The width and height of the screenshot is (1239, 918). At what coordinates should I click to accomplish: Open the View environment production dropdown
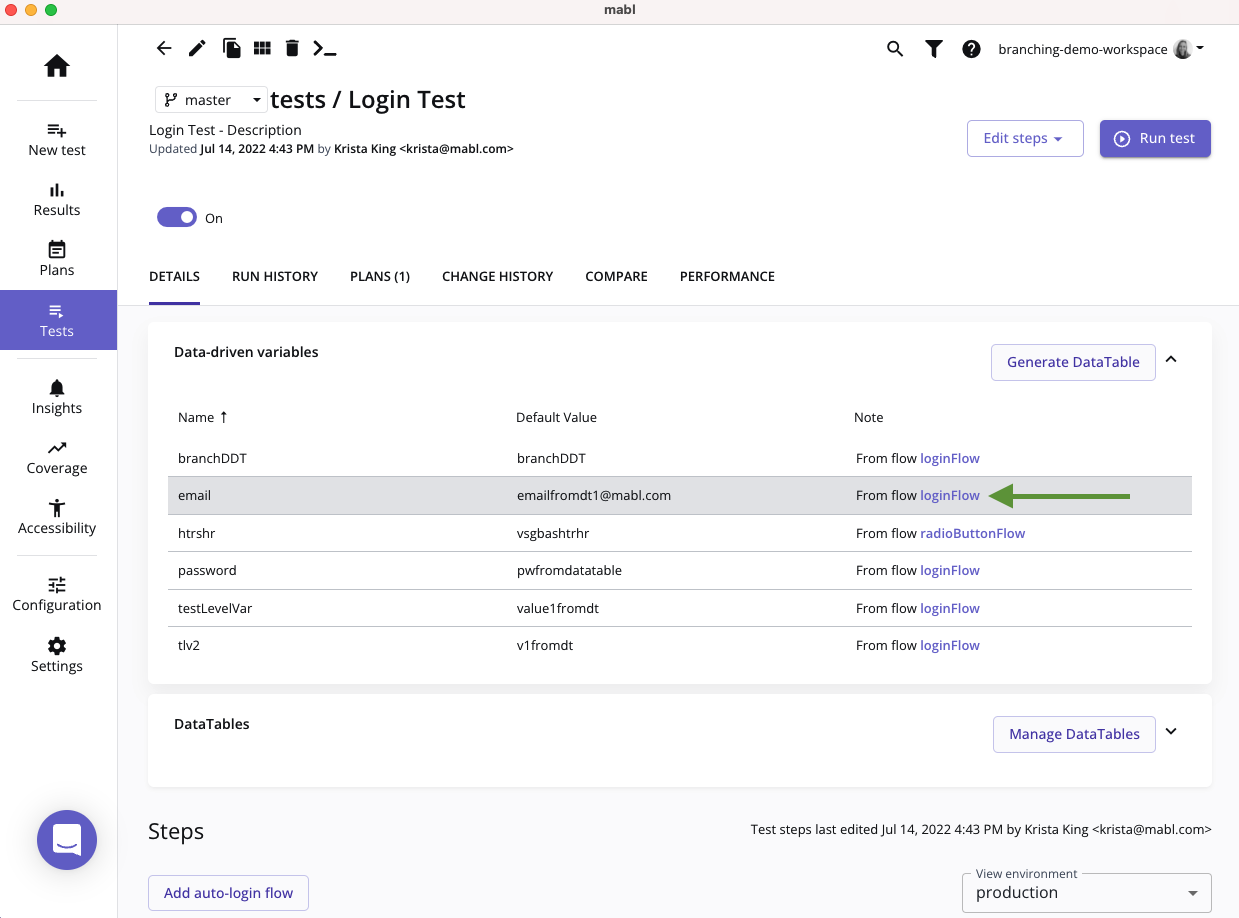(x=1086, y=892)
